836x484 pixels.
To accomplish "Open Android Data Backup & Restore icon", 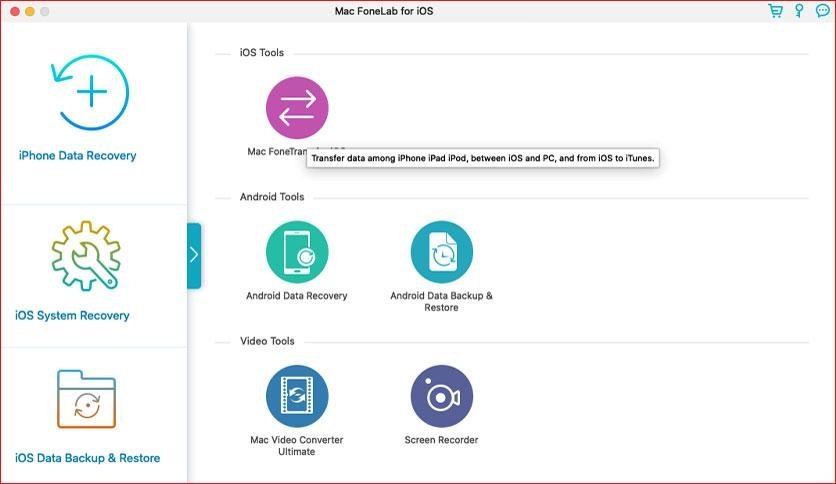I will [x=441, y=252].
